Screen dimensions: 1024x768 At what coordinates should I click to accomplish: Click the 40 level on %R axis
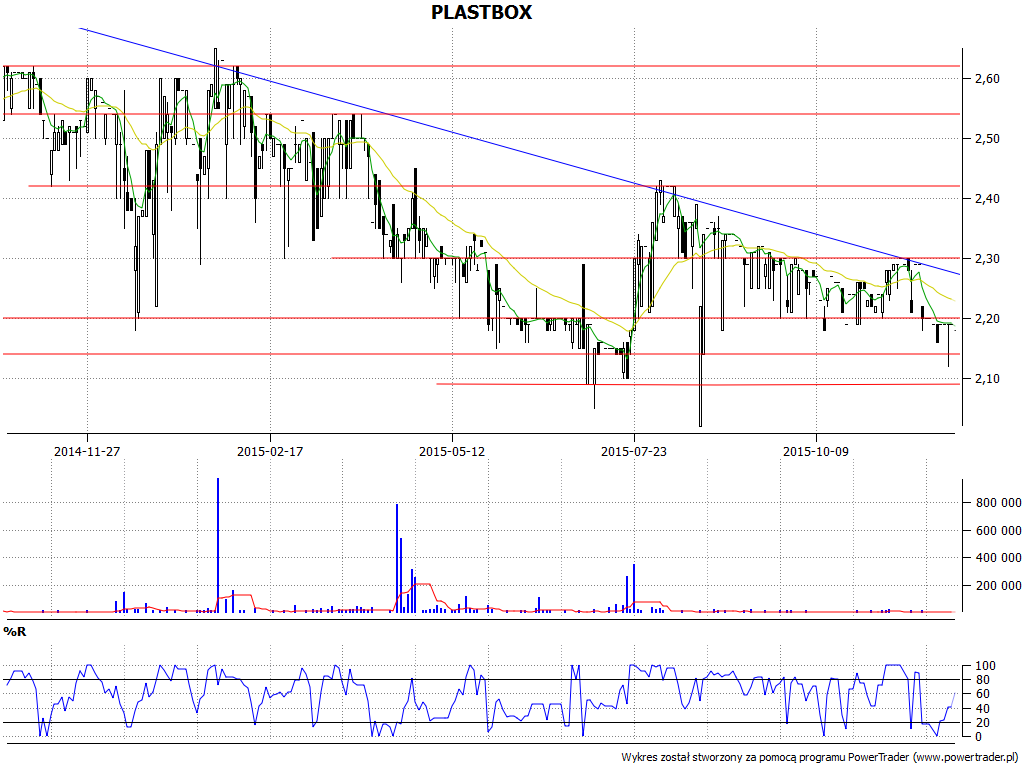(985, 709)
